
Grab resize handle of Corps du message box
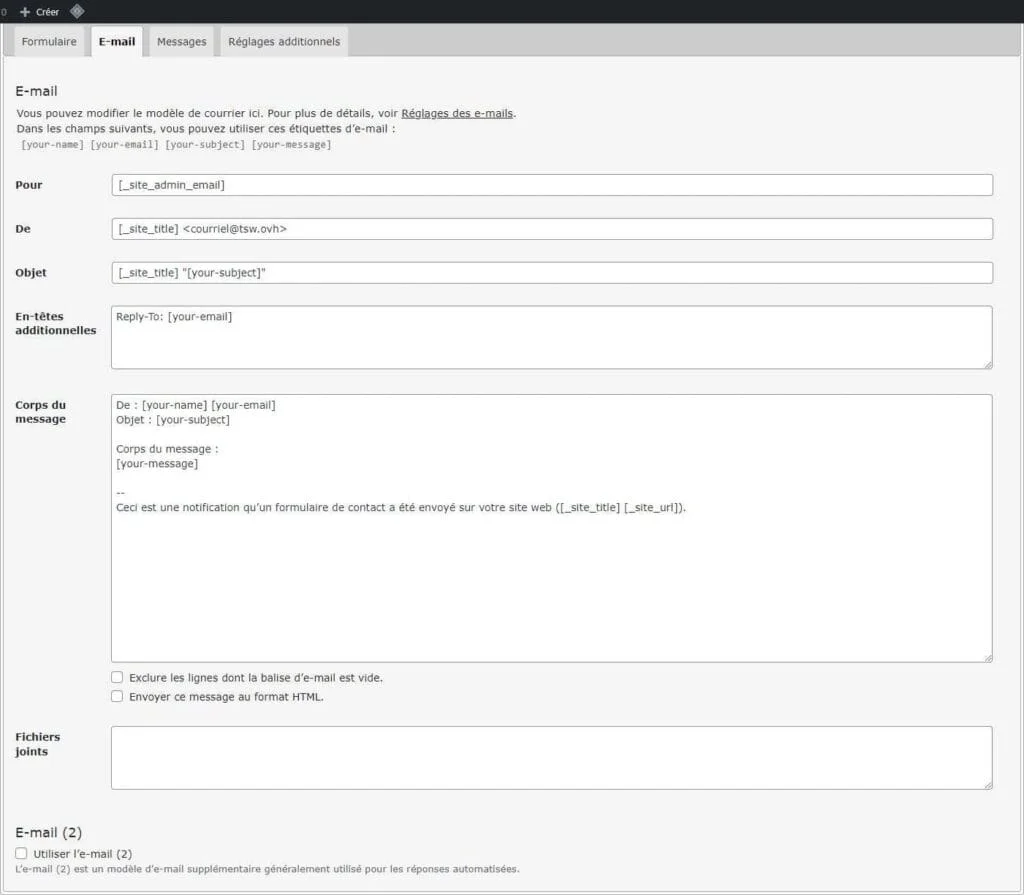pos(987,657)
